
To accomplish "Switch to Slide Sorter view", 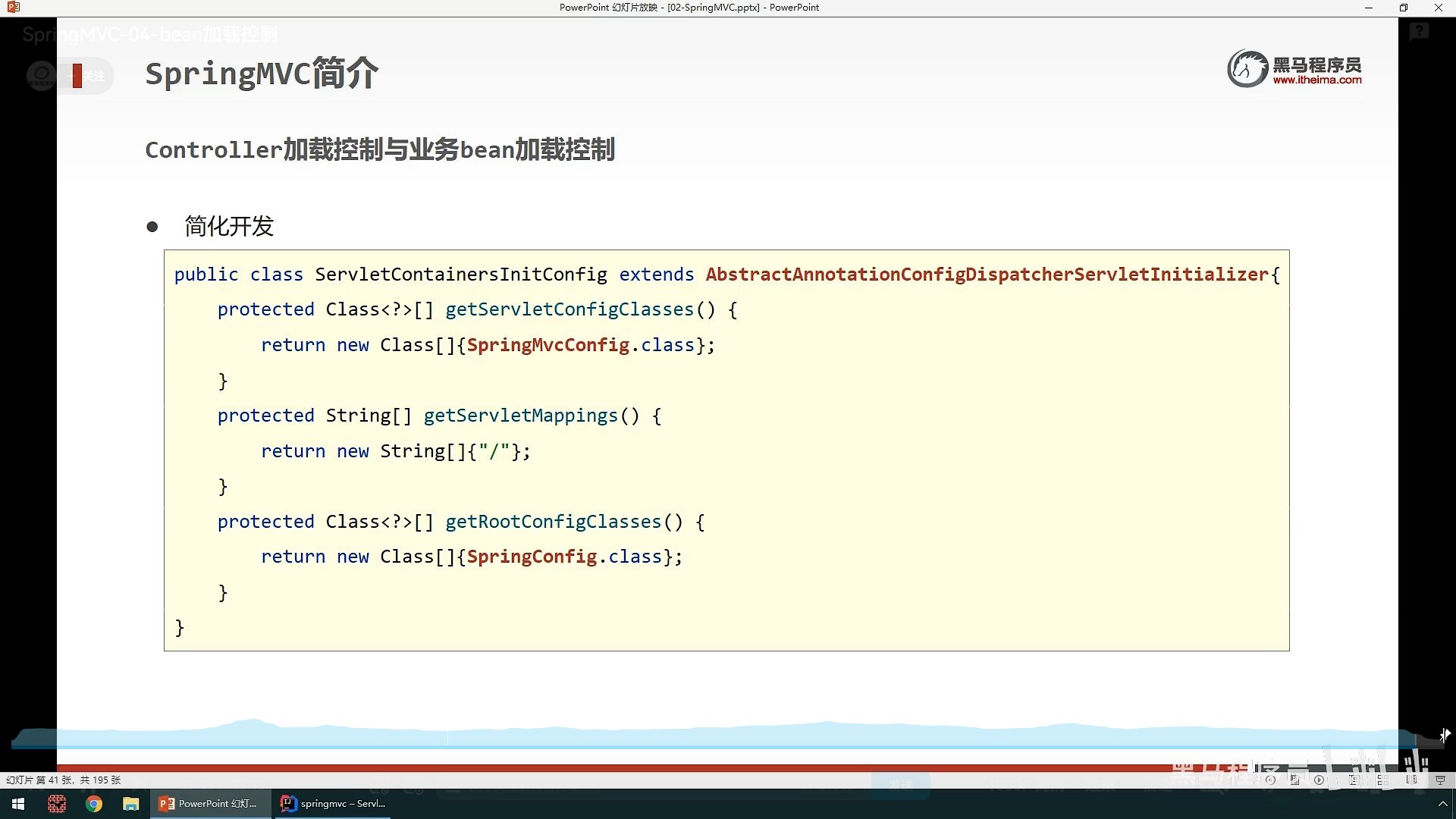I will [x=1383, y=780].
